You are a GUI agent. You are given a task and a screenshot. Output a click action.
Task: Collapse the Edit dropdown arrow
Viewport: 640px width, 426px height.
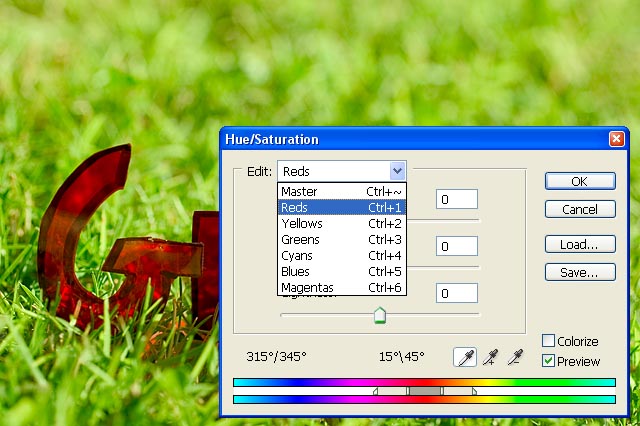tap(397, 171)
